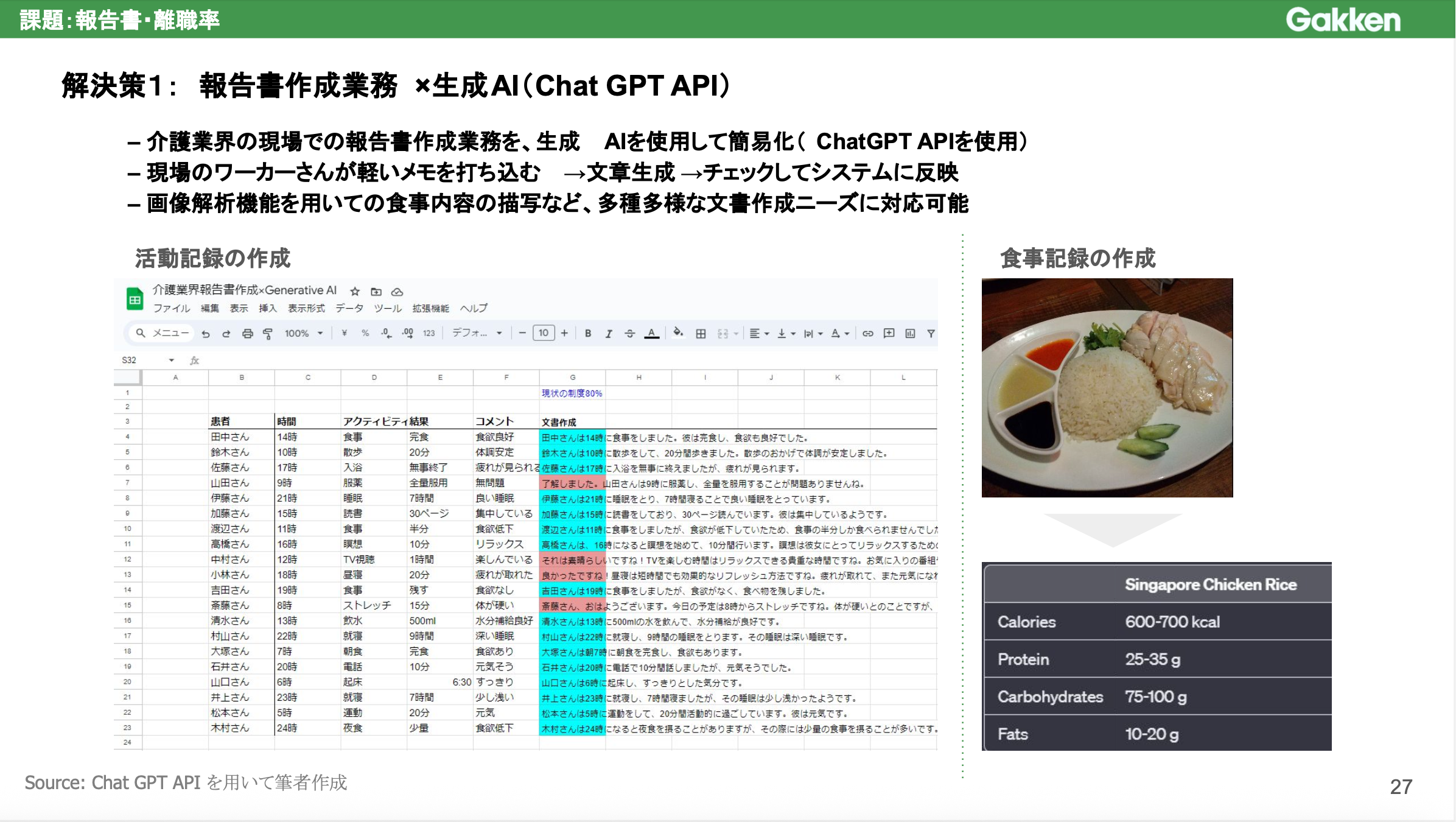Open the text color picker
Image resolution: width=1456 pixels, height=822 pixels.
(x=652, y=334)
